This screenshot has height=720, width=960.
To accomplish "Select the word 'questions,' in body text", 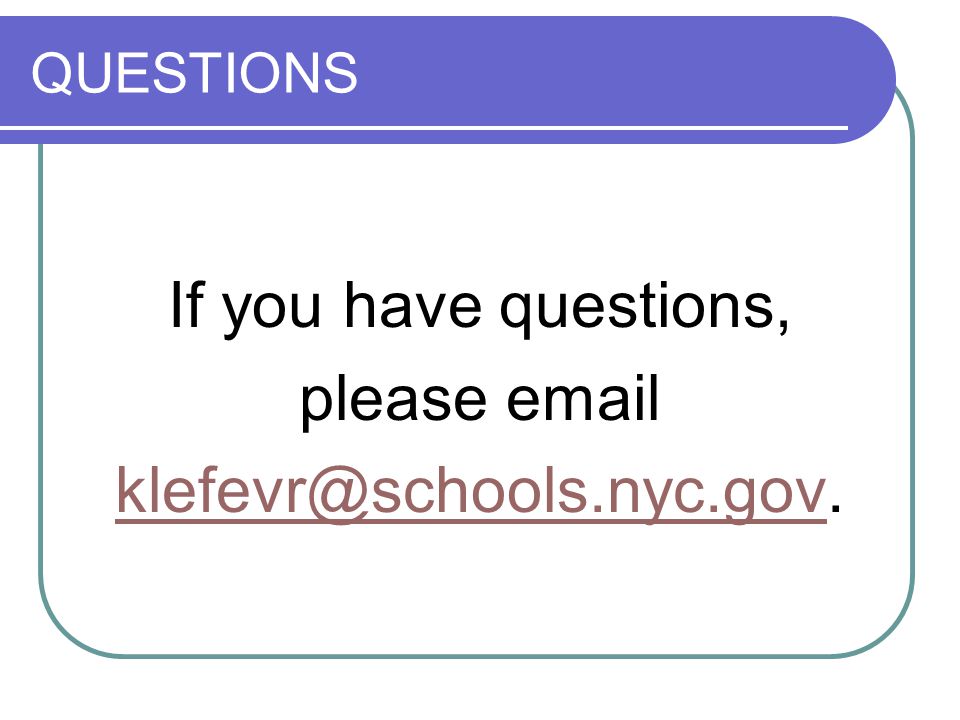I will [645, 309].
